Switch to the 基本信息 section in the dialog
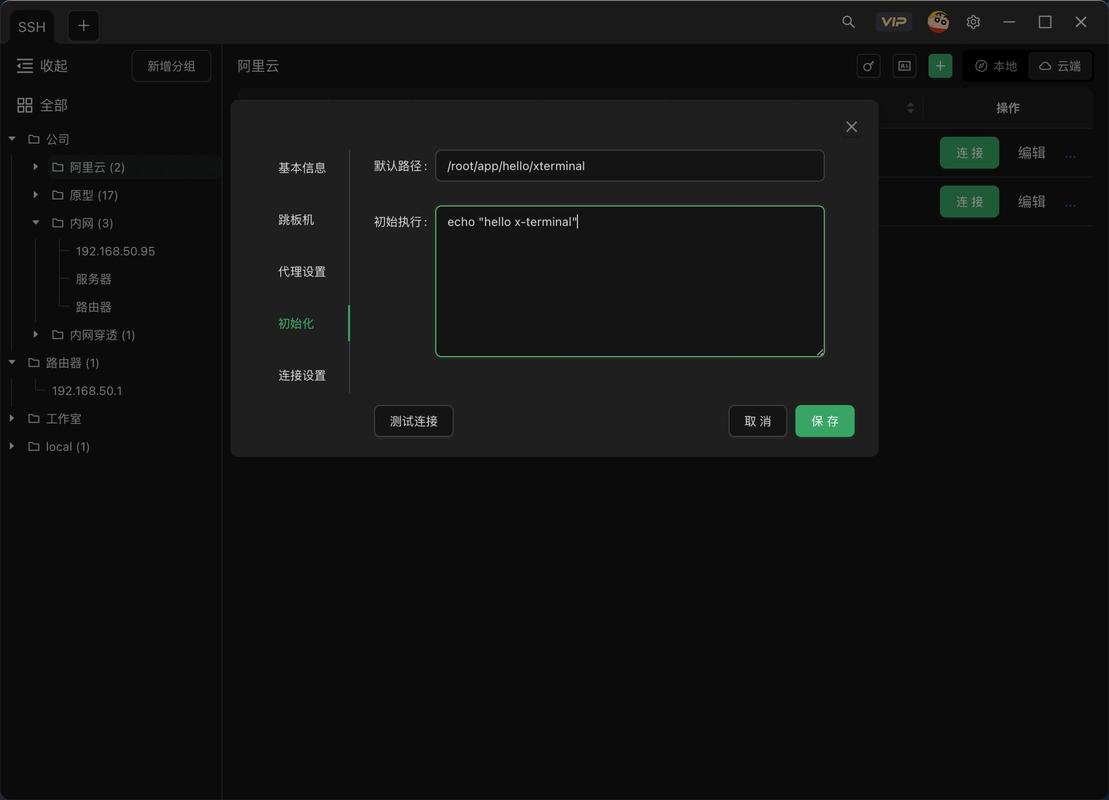Viewport: 1109px width, 800px height. coord(302,167)
